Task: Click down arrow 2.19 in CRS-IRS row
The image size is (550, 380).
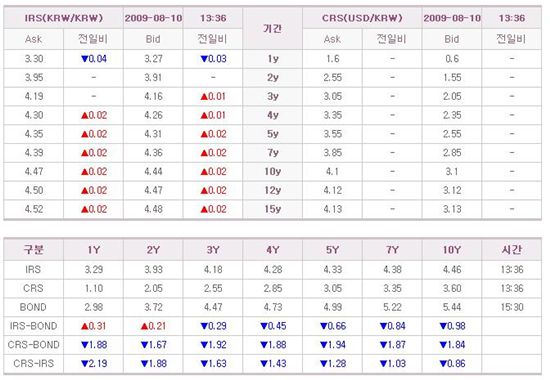Action: pyautogui.click(x=94, y=364)
